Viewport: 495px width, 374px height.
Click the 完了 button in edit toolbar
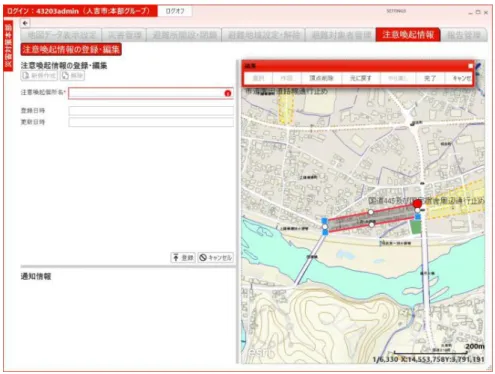[x=430, y=78]
